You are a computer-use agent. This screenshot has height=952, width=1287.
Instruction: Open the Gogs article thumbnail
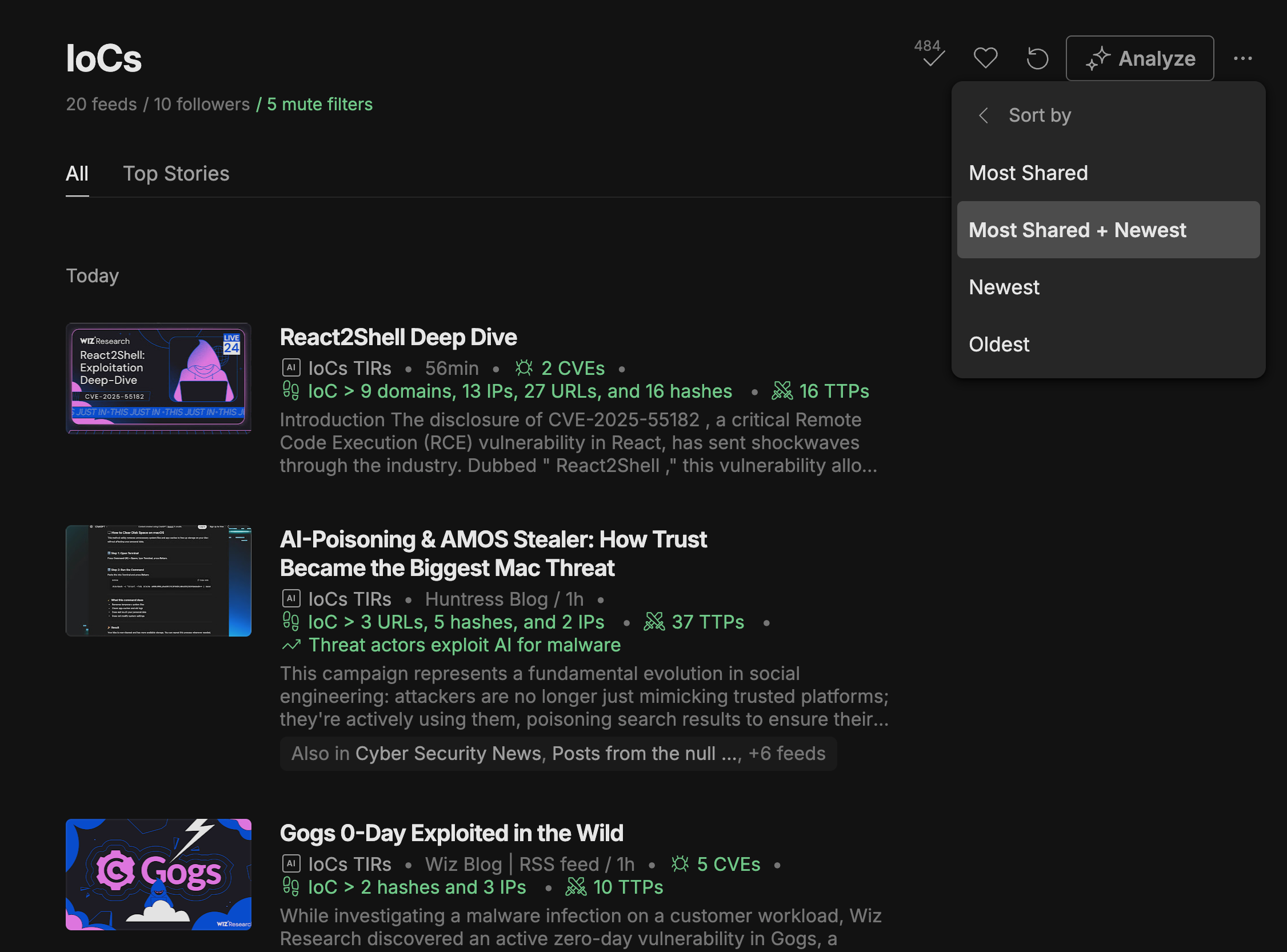tap(158, 874)
